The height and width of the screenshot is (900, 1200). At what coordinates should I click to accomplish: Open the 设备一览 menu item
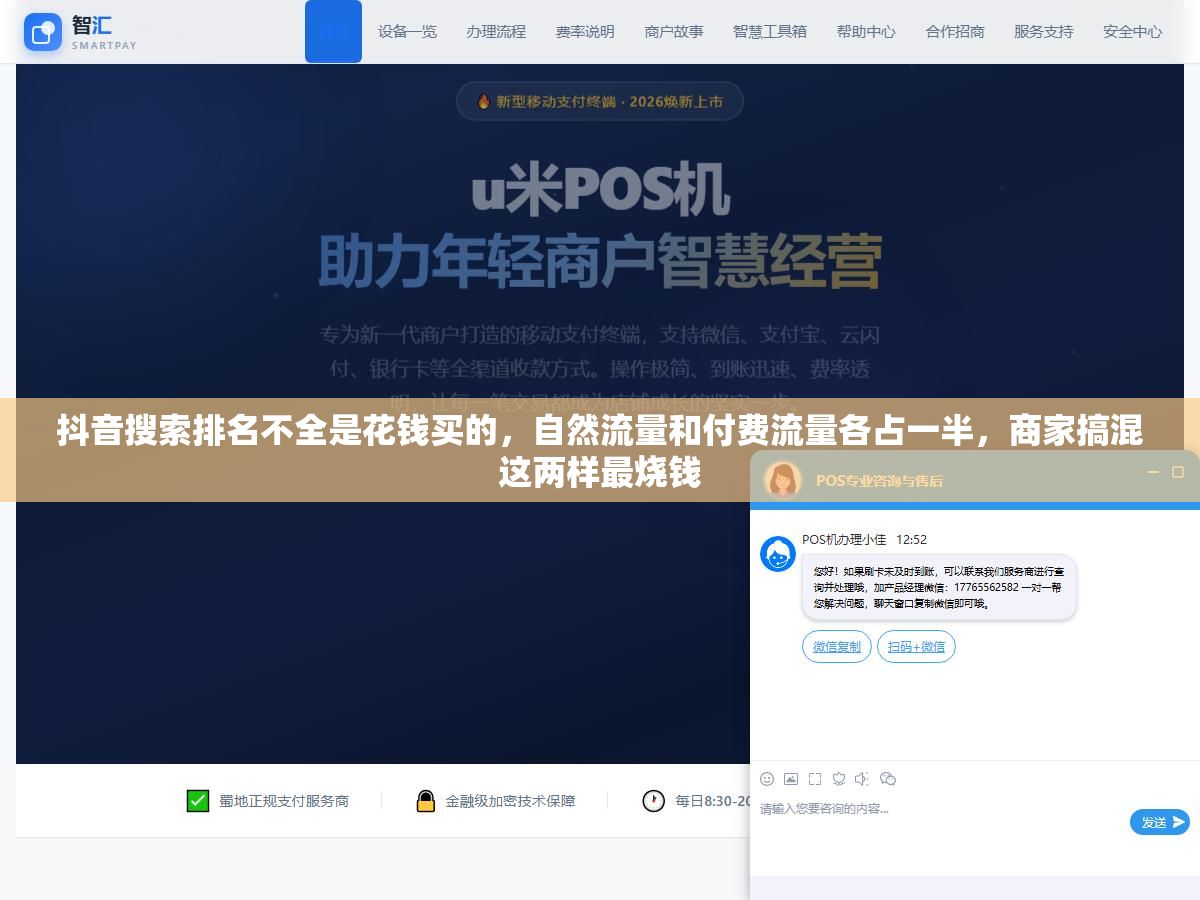coord(407,31)
